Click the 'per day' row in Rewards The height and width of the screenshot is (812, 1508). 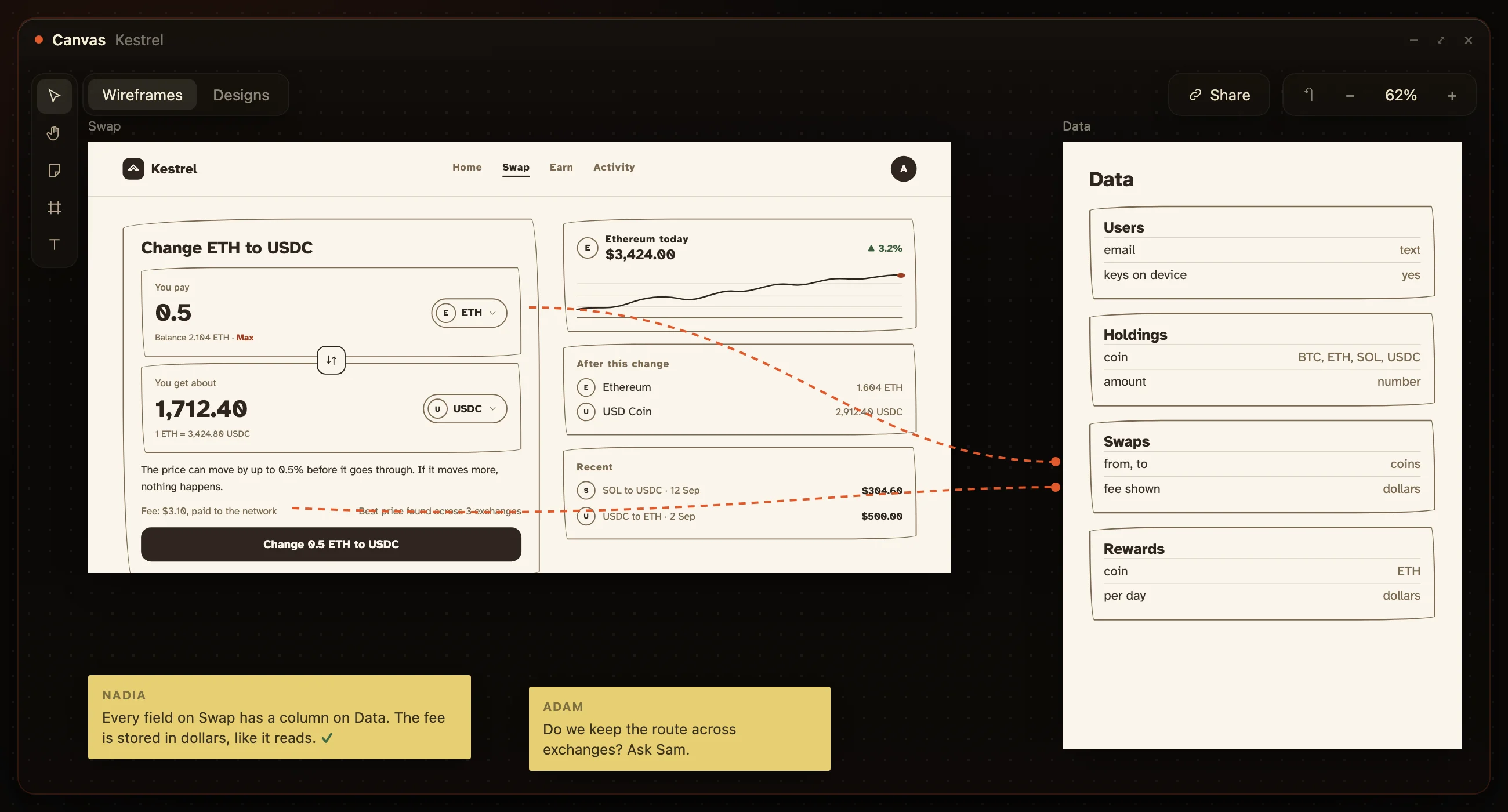pos(1261,596)
